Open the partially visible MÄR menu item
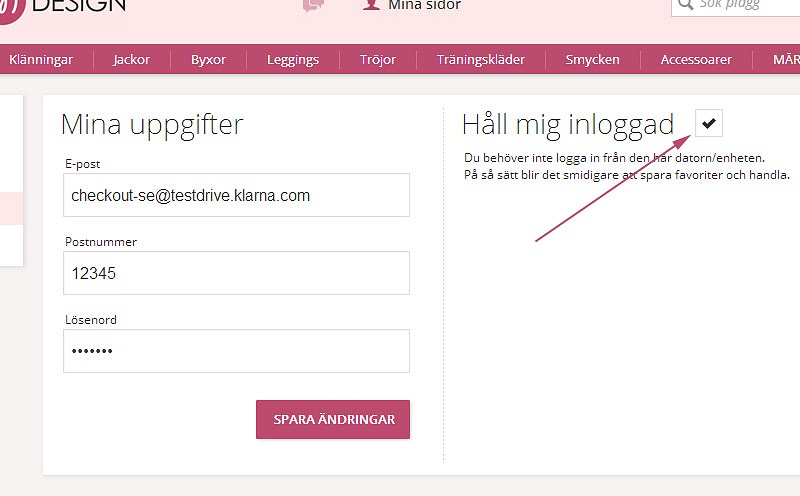The image size is (800, 496). point(785,60)
